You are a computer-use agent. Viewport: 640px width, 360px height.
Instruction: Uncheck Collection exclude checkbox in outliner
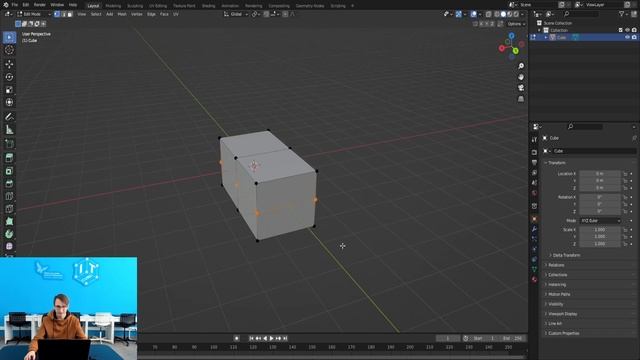coord(621,30)
